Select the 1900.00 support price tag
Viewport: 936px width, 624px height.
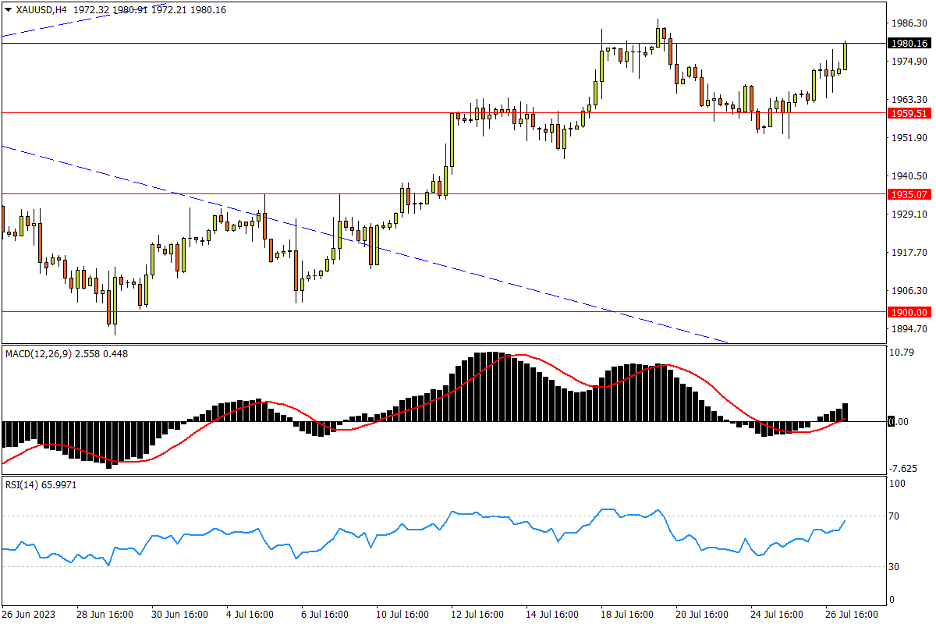(911, 310)
